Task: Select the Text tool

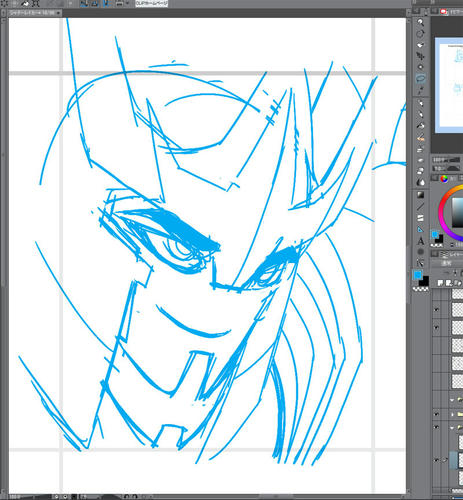Action: (420, 240)
